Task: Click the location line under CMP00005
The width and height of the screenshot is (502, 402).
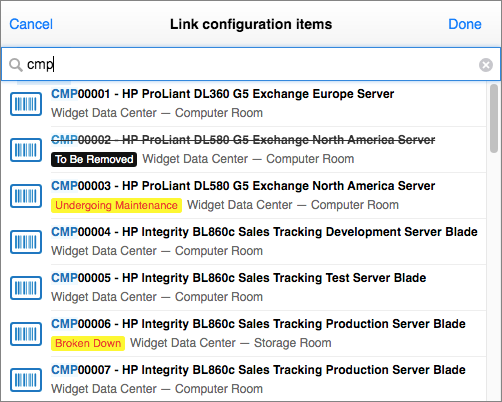Action: (x=157, y=297)
